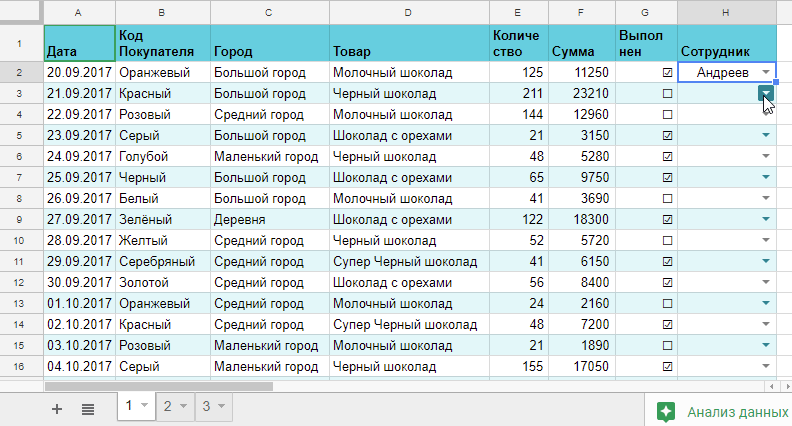The width and height of the screenshot is (792, 426).
Task: Uncheck the box in the 27.09.2017 row
Action: click(667, 219)
